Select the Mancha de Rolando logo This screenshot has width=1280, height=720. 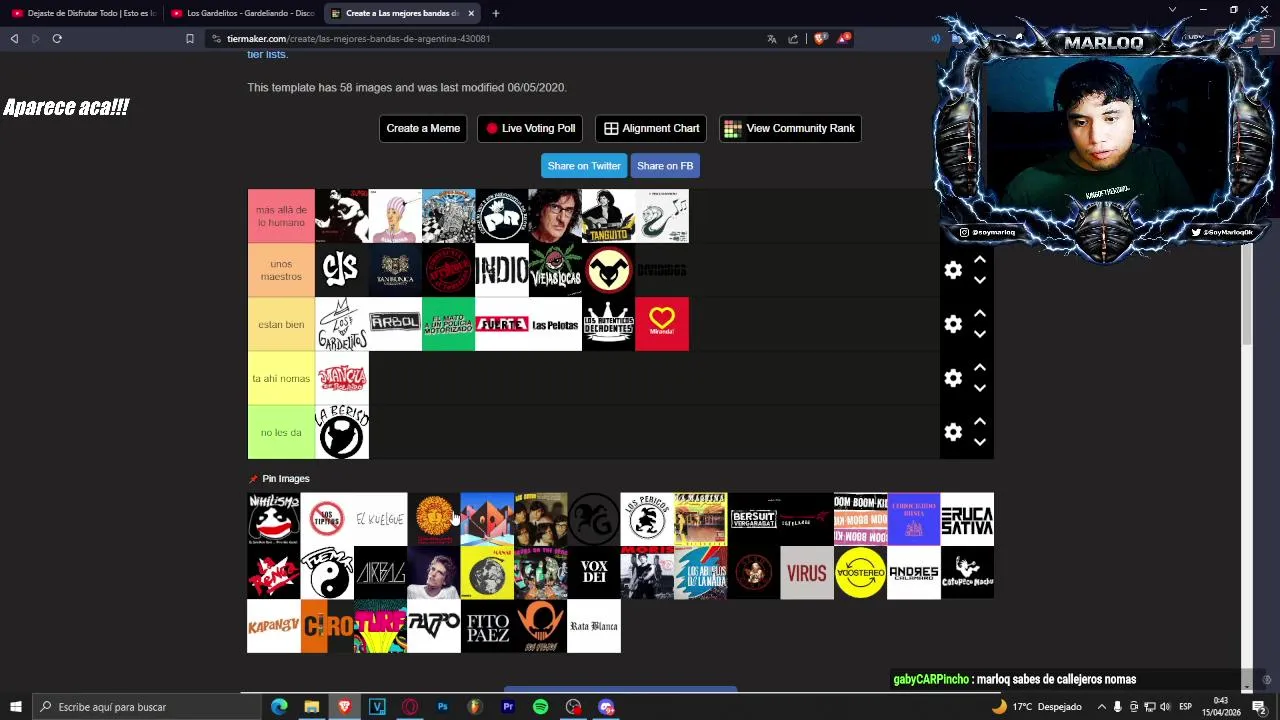pyautogui.click(x=341, y=378)
